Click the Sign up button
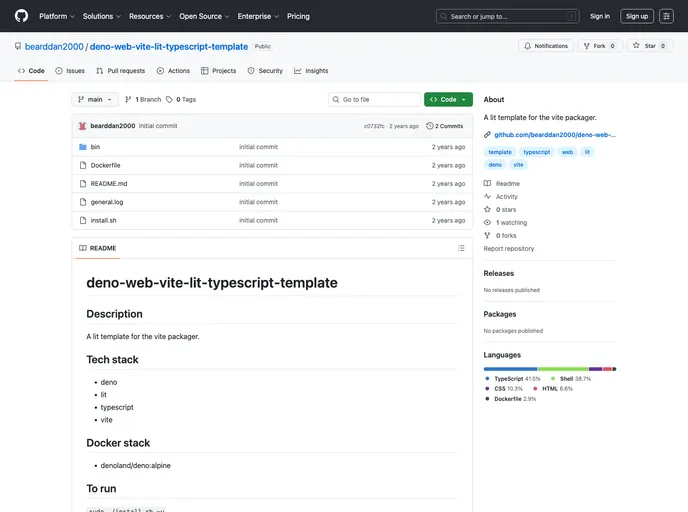Viewport: 688px width, 512px height. coord(637,16)
